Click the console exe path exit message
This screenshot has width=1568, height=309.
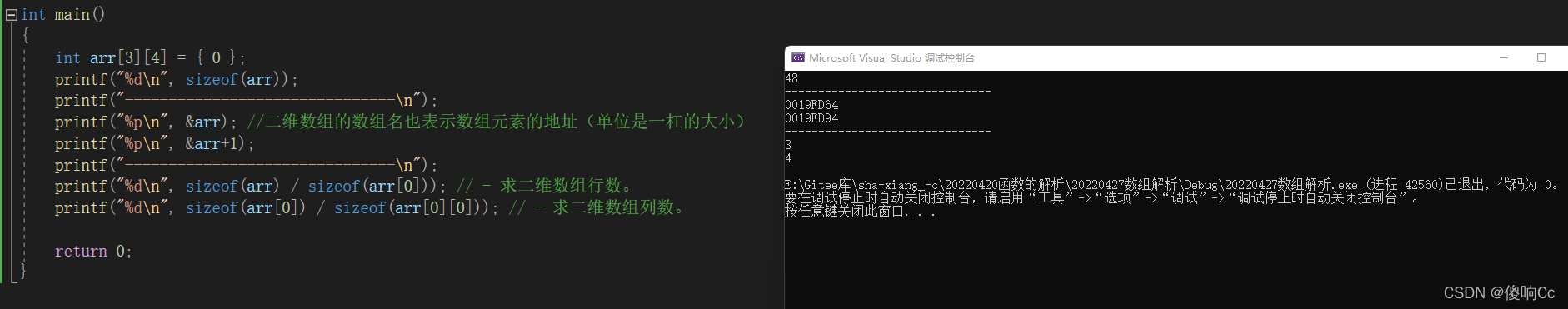coord(1172,185)
